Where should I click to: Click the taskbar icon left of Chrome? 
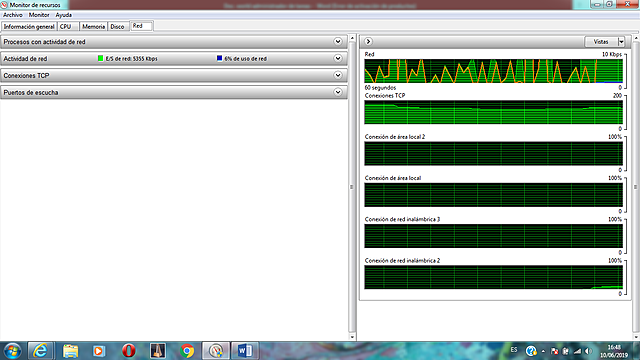tap(158, 351)
